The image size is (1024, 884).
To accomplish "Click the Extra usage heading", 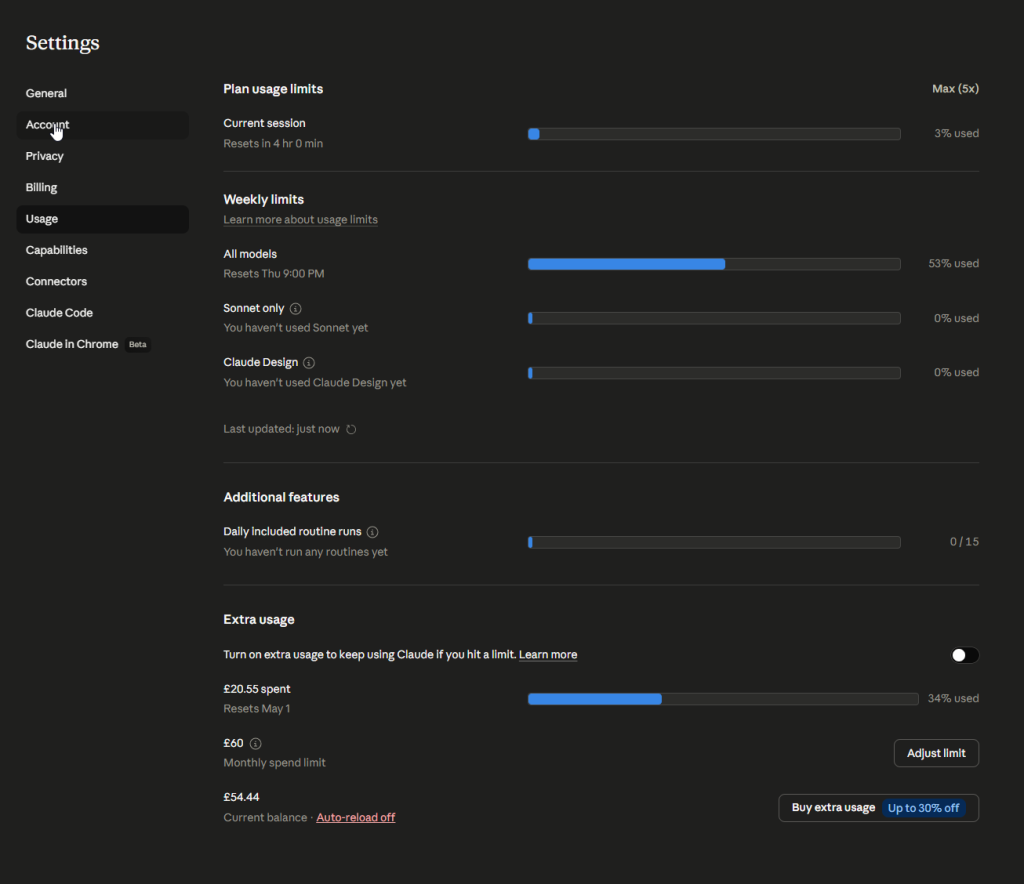I will [259, 620].
